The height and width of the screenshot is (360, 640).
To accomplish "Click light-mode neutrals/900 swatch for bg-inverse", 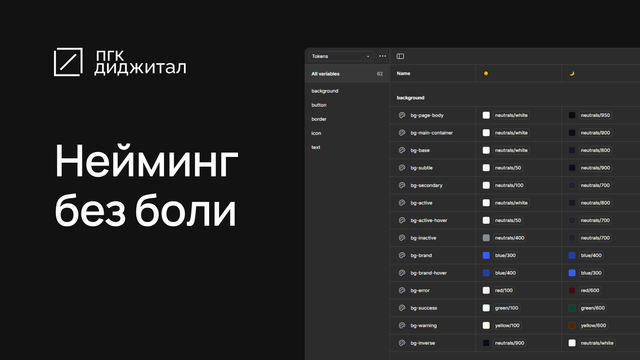I will click(x=486, y=343).
